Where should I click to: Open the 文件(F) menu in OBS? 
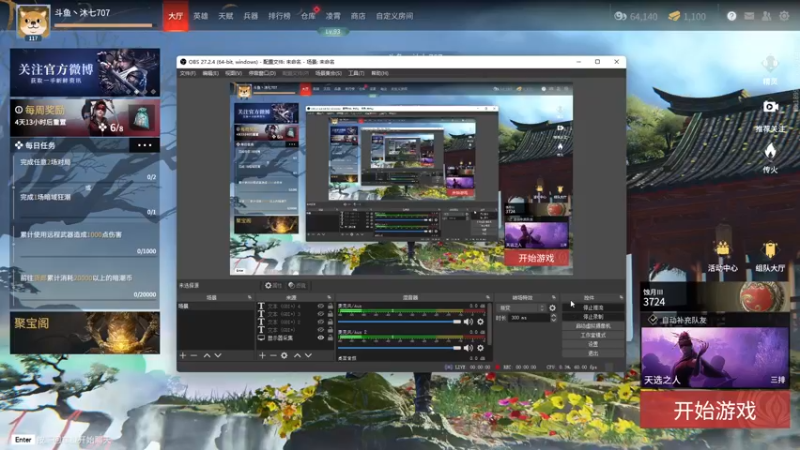(x=187, y=73)
